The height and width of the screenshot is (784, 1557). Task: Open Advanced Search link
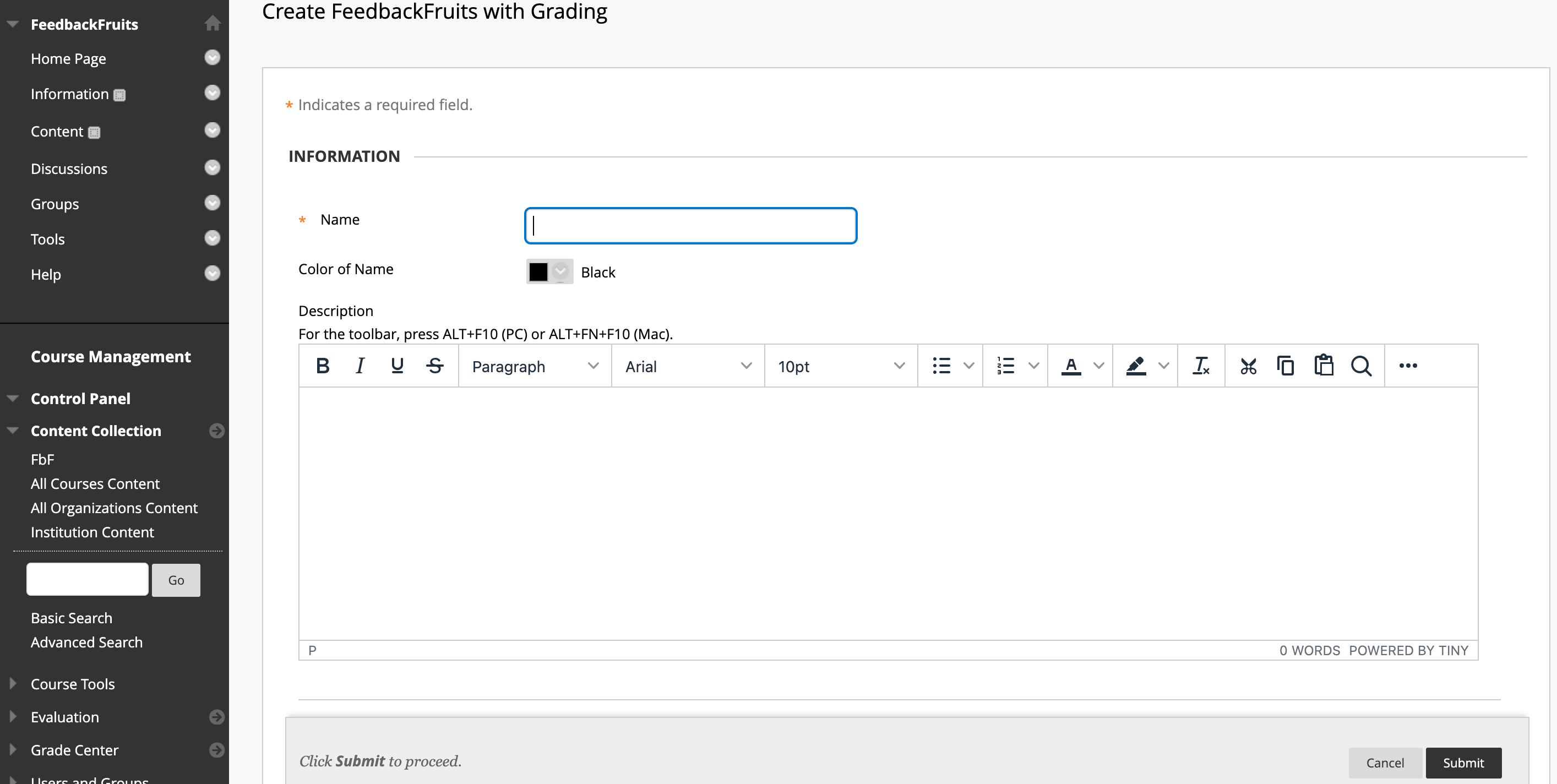[86, 642]
